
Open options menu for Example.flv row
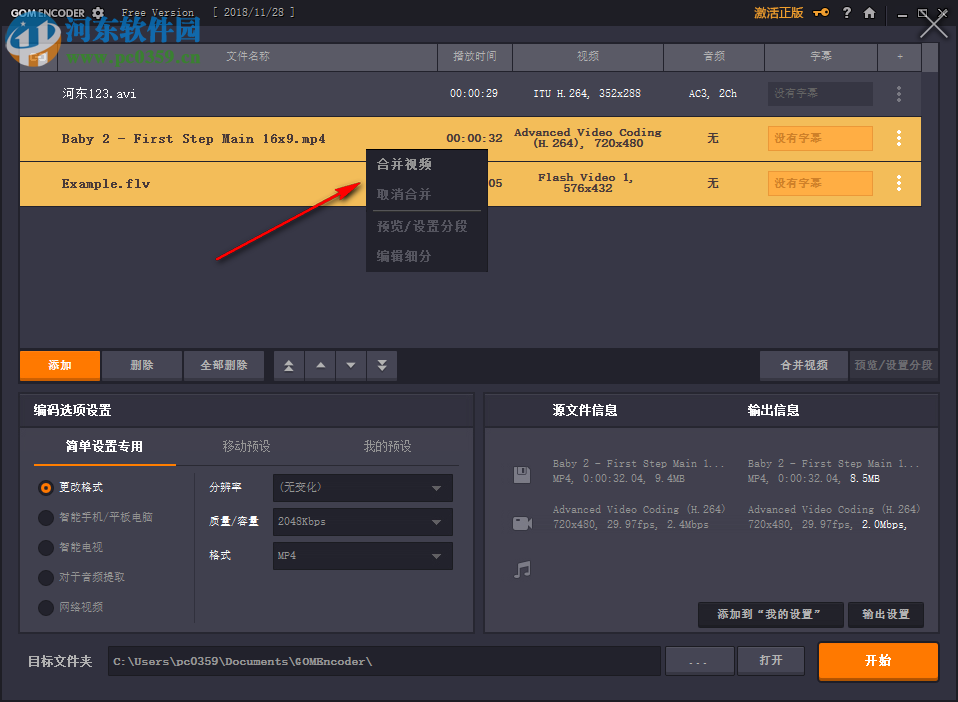(x=898, y=183)
